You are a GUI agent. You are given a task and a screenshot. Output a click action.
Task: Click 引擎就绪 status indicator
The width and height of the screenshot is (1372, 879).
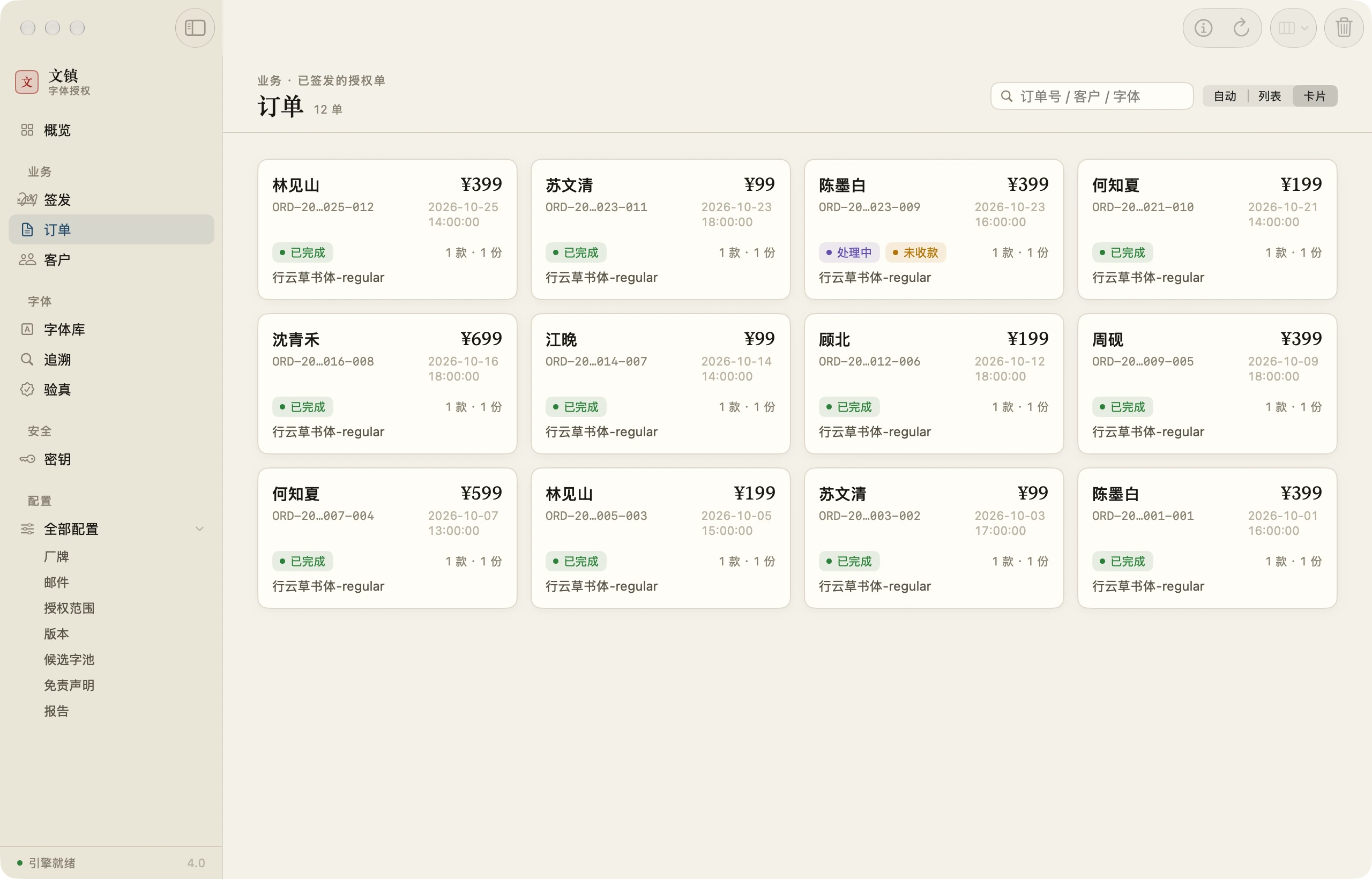(x=46, y=862)
